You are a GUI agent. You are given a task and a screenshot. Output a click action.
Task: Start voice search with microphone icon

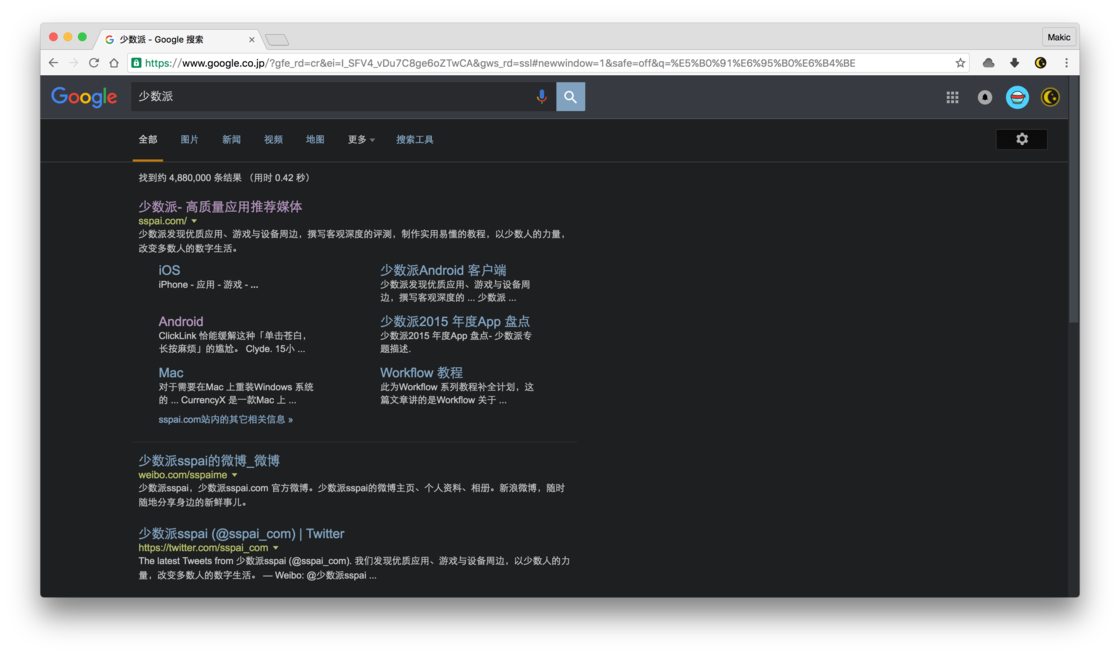pos(541,96)
